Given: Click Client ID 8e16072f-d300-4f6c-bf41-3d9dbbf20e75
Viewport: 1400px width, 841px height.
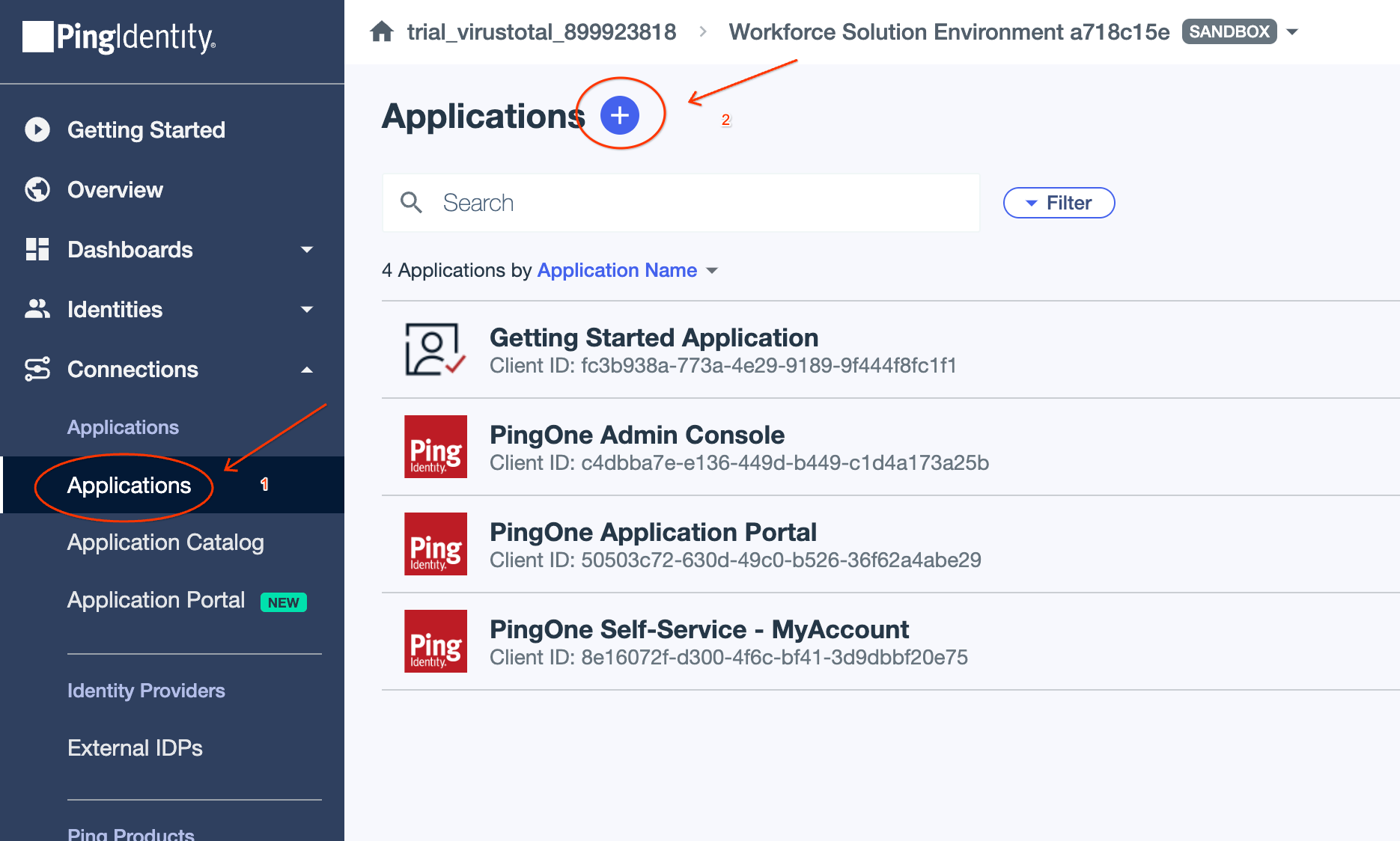Looking at the screenshot, I should [728, 658].
